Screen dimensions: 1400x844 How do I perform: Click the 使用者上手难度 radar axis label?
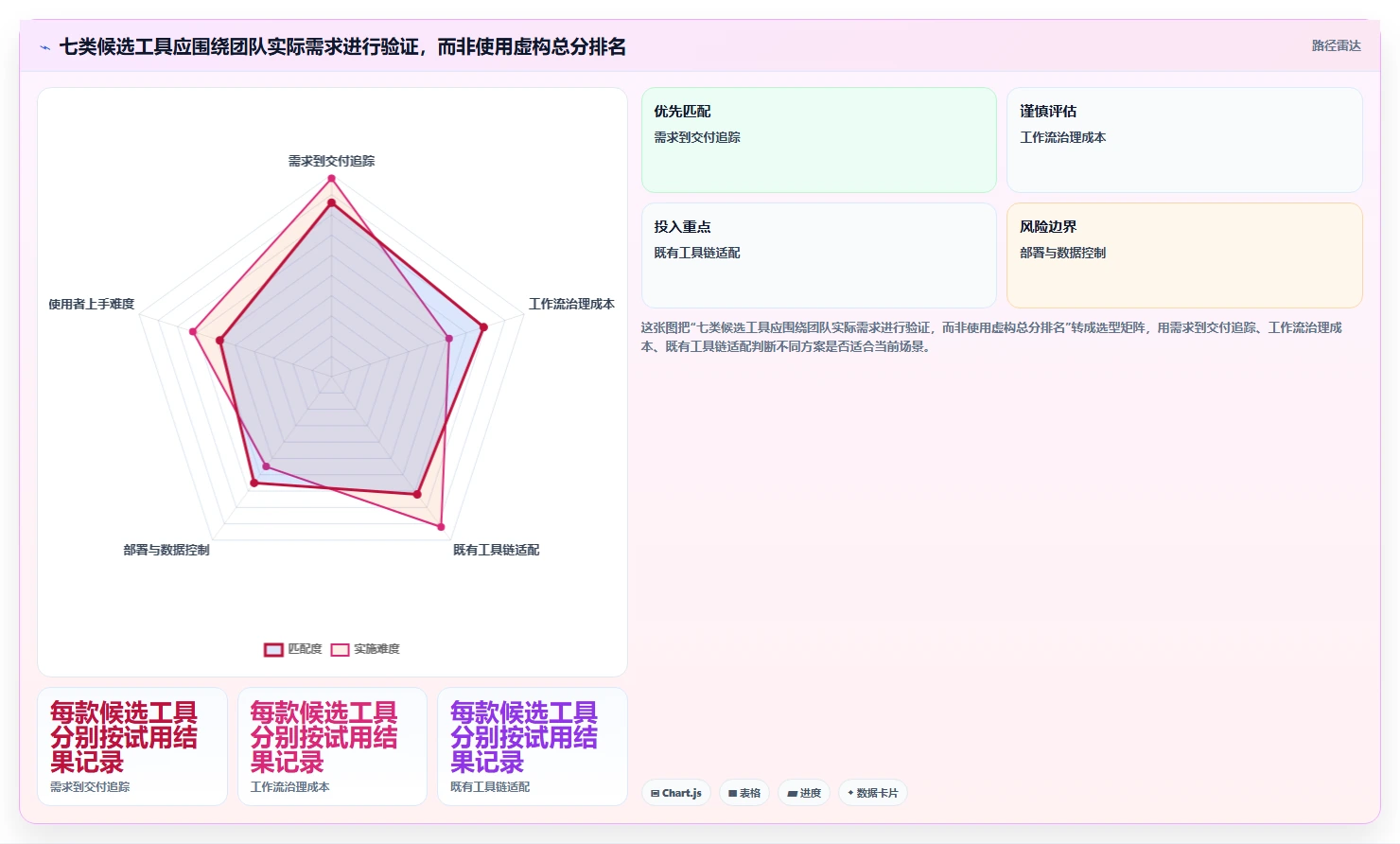click(x=92, y=304)
